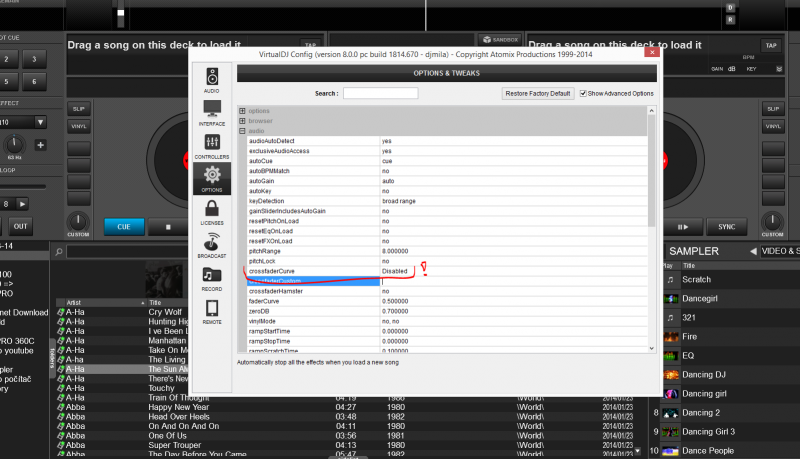Click the Fire sample thumbnail
800x459 pixels.
670,337
